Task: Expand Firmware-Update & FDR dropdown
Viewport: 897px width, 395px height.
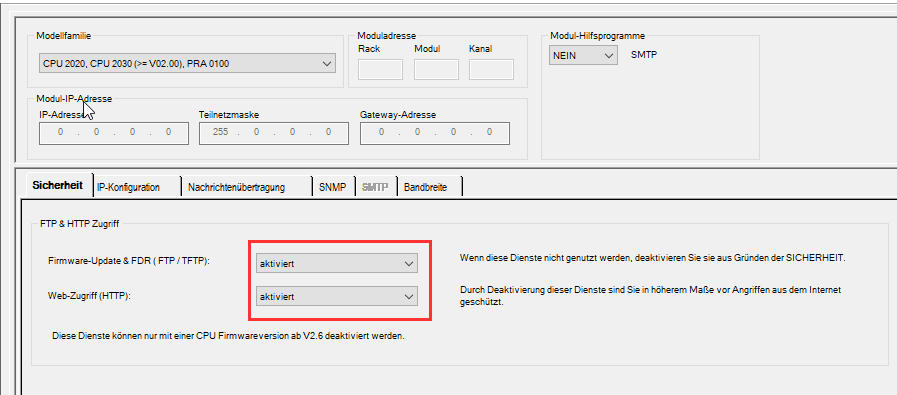Action: point(336,264)
